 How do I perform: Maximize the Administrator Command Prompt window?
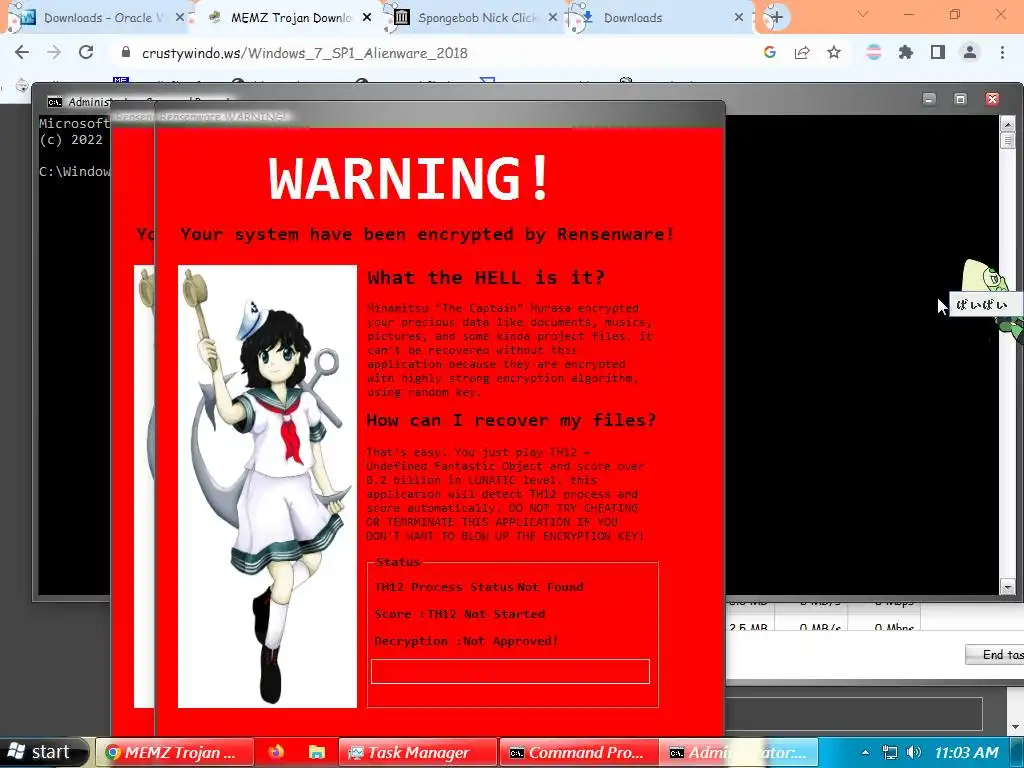pyautogui.click(x=961, y=99)
